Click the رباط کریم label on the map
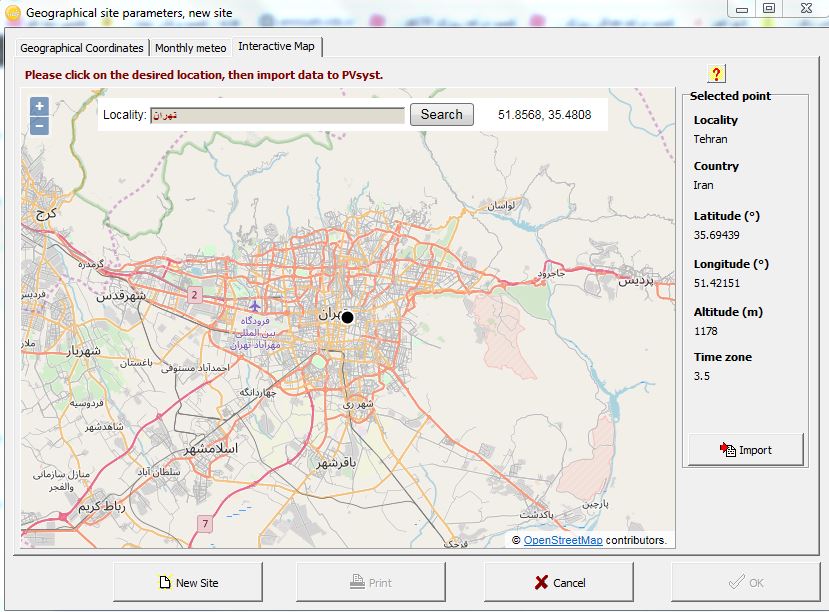Viewport: 829px width, 612px height. coord(102,506)
